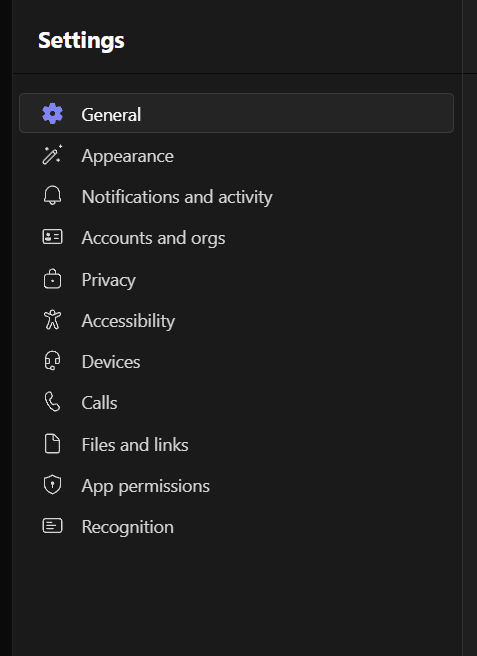Show the Devices settings label
Screen dimensions: 477x656
click(111, 362)
